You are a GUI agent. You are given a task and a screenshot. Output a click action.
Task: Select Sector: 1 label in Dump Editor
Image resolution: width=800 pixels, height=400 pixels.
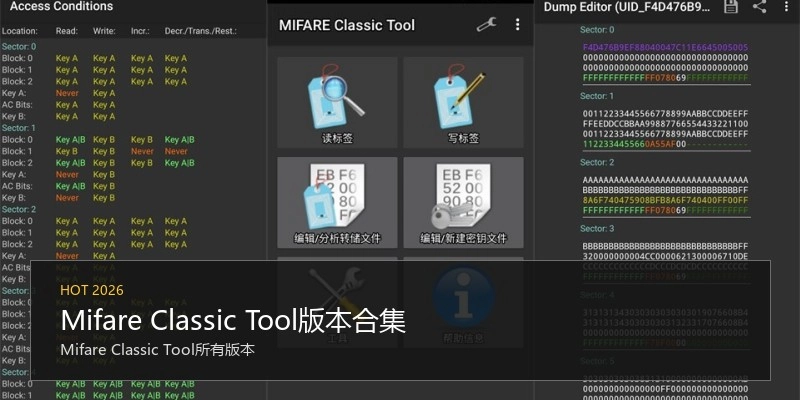coord(597,96)
